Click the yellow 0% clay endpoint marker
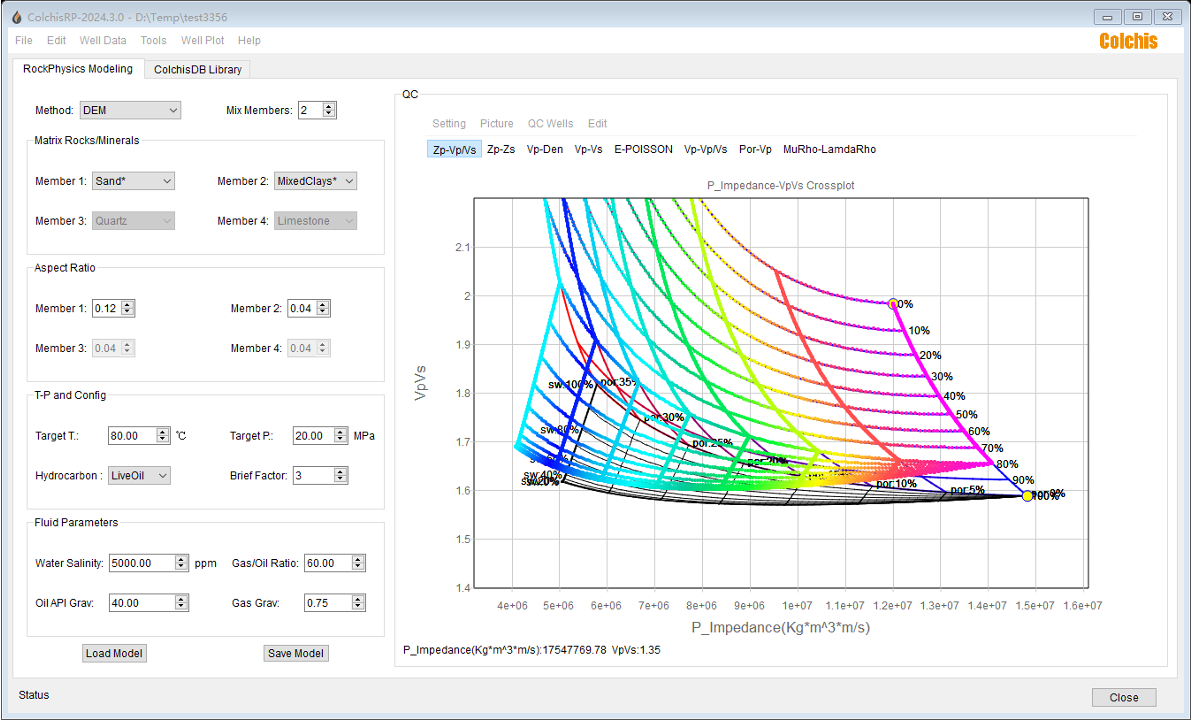This screenshot has height=720, width=1192. coord(893,304)
